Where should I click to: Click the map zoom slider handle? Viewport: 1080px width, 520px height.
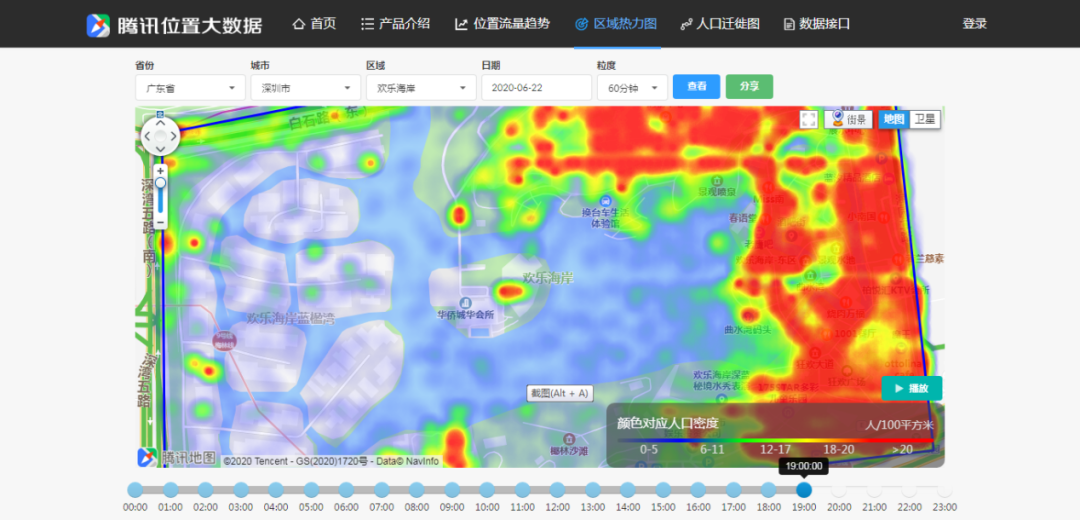160,183
